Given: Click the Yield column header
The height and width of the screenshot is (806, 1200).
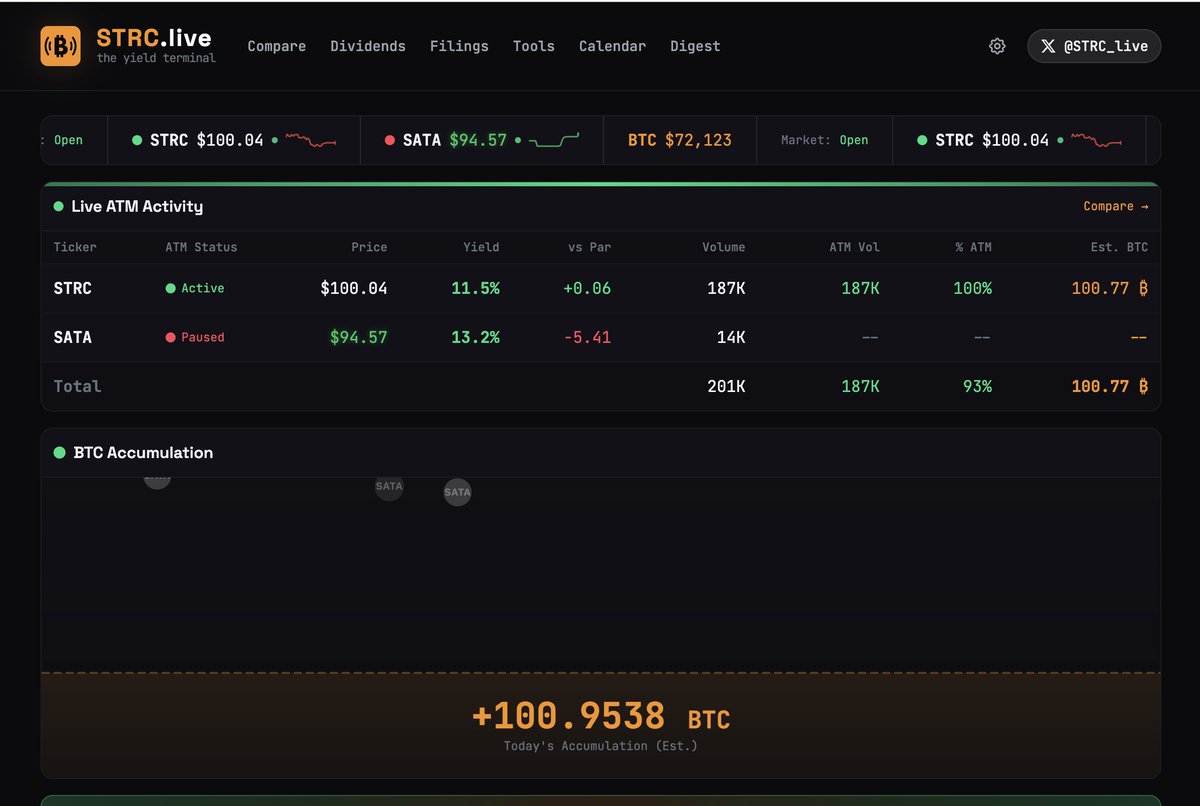Looking at the screenshot, I should coord(481,247).
